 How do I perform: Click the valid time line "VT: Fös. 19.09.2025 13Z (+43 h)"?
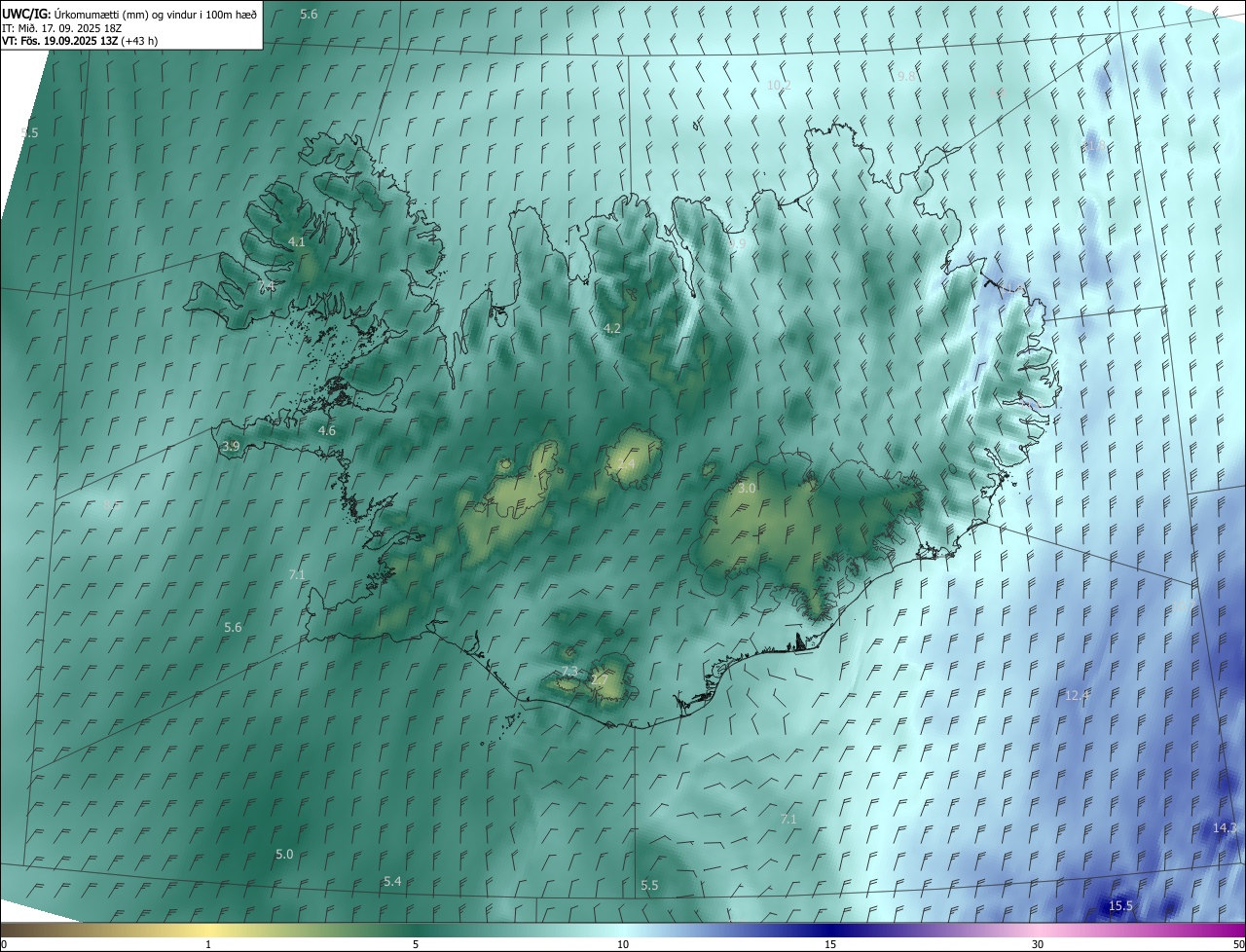pos(80,41)
